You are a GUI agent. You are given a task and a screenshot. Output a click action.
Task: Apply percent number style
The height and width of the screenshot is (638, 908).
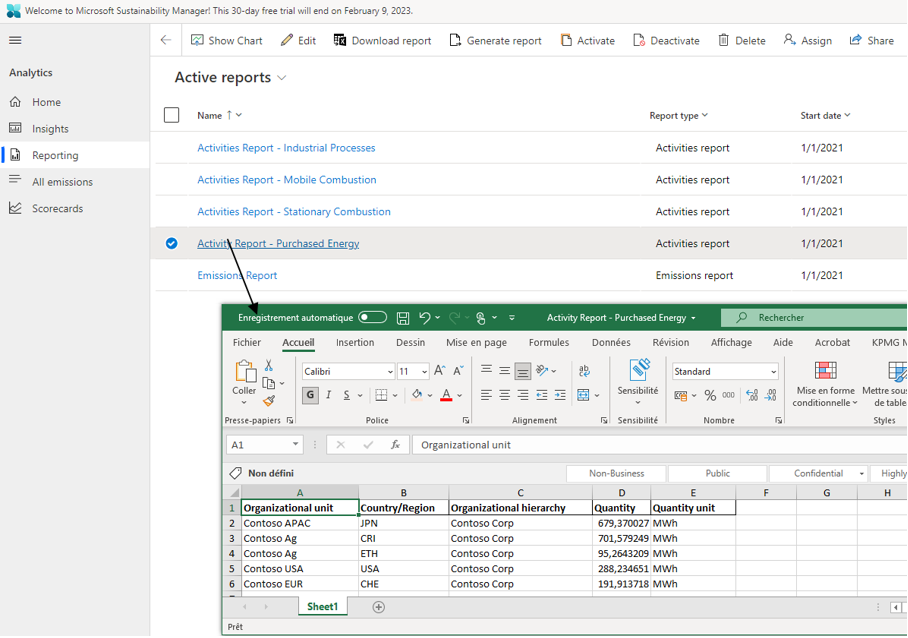710,395
